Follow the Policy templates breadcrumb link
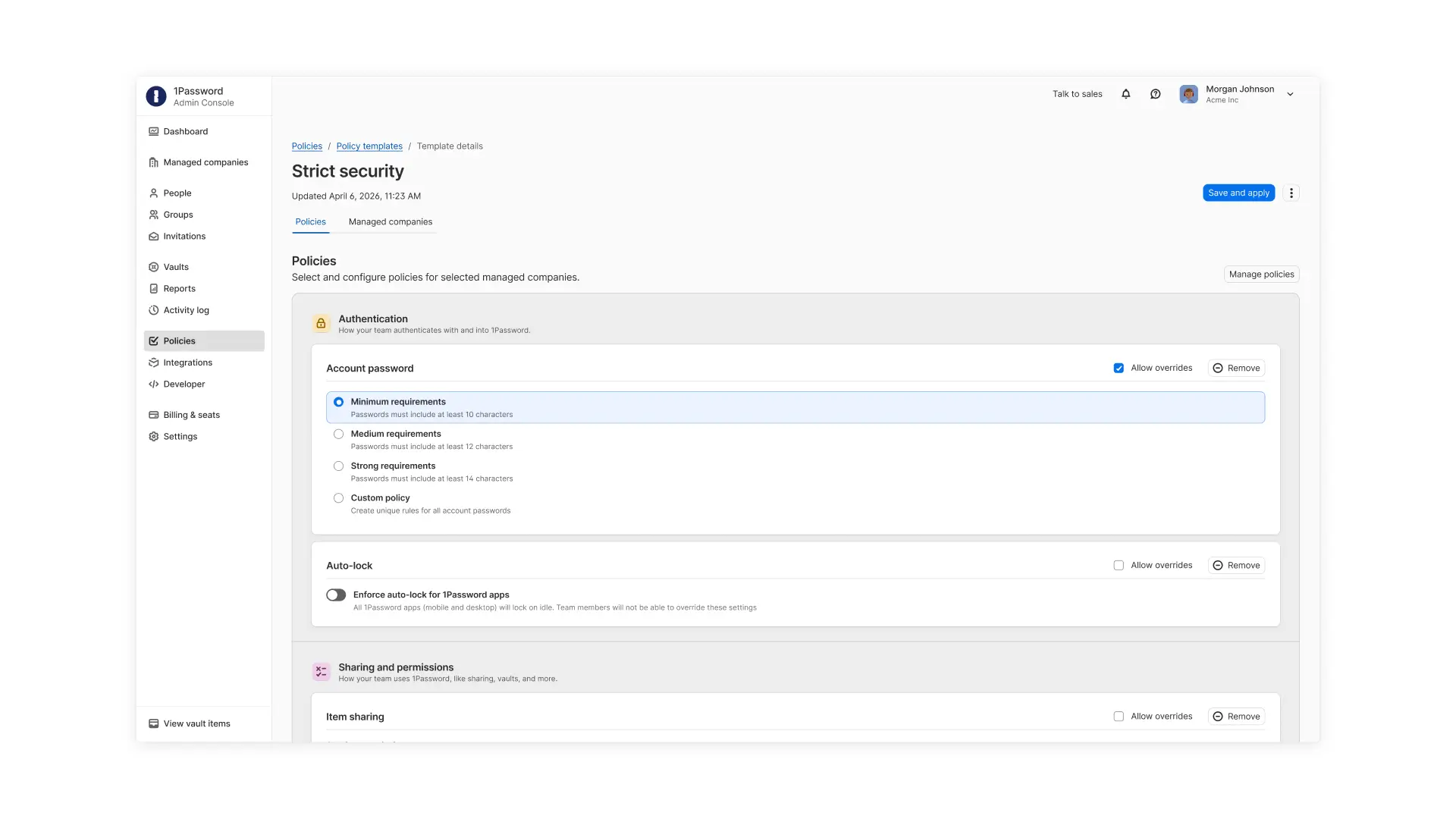Image resolution: width=1456 pixels, height=819 pixels. tap(369, 146)
